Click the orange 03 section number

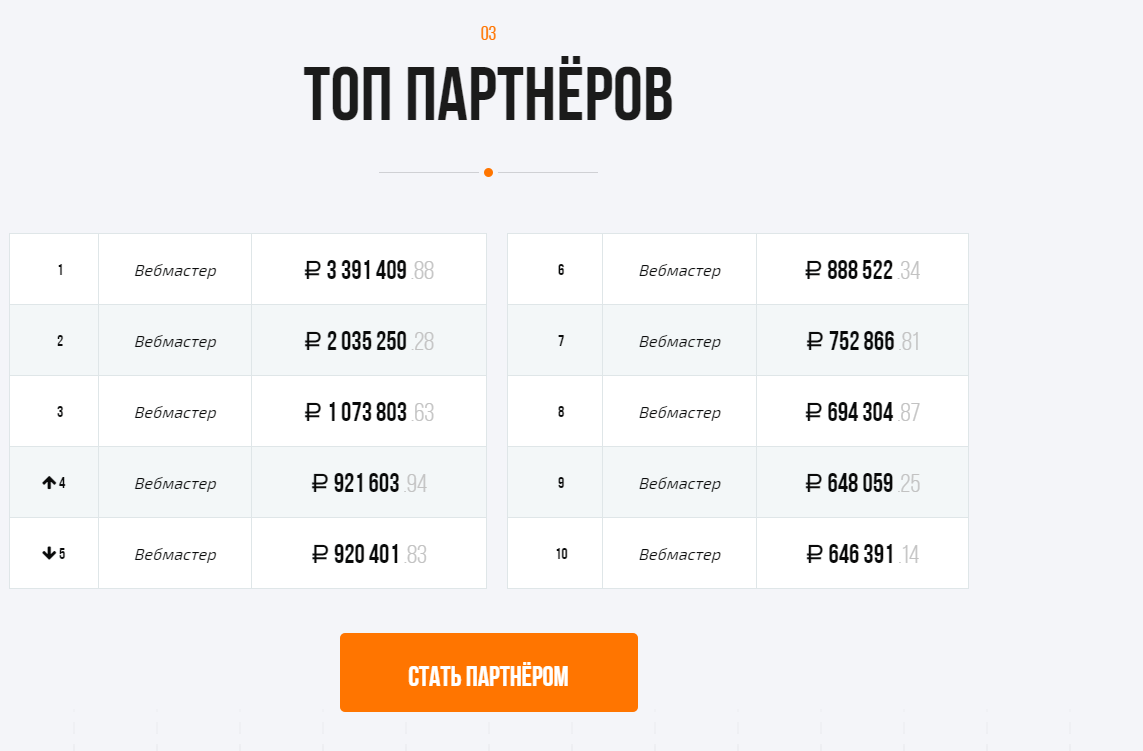[x=488, y=34]
